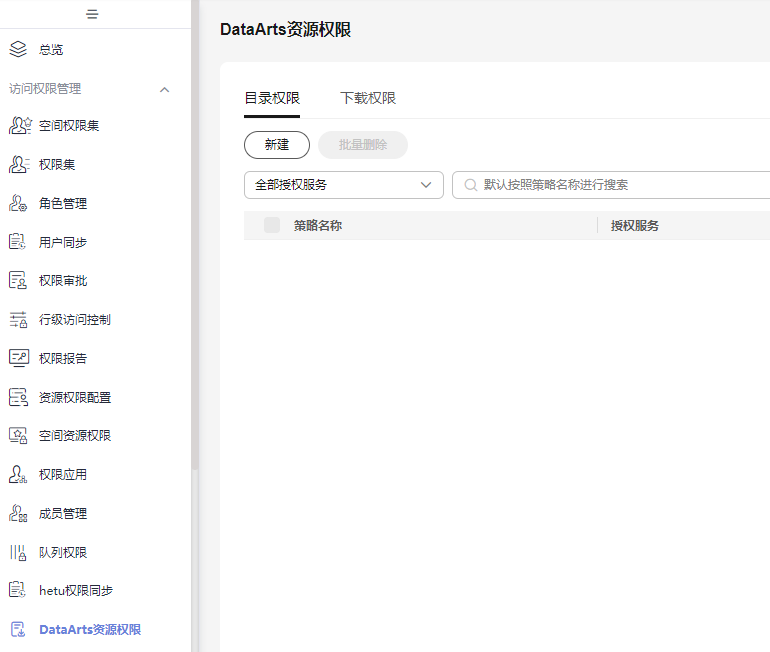Click the hamburger collapse-sidebar icon
This screenshot has height=652, width=770.
pos(92,14)
